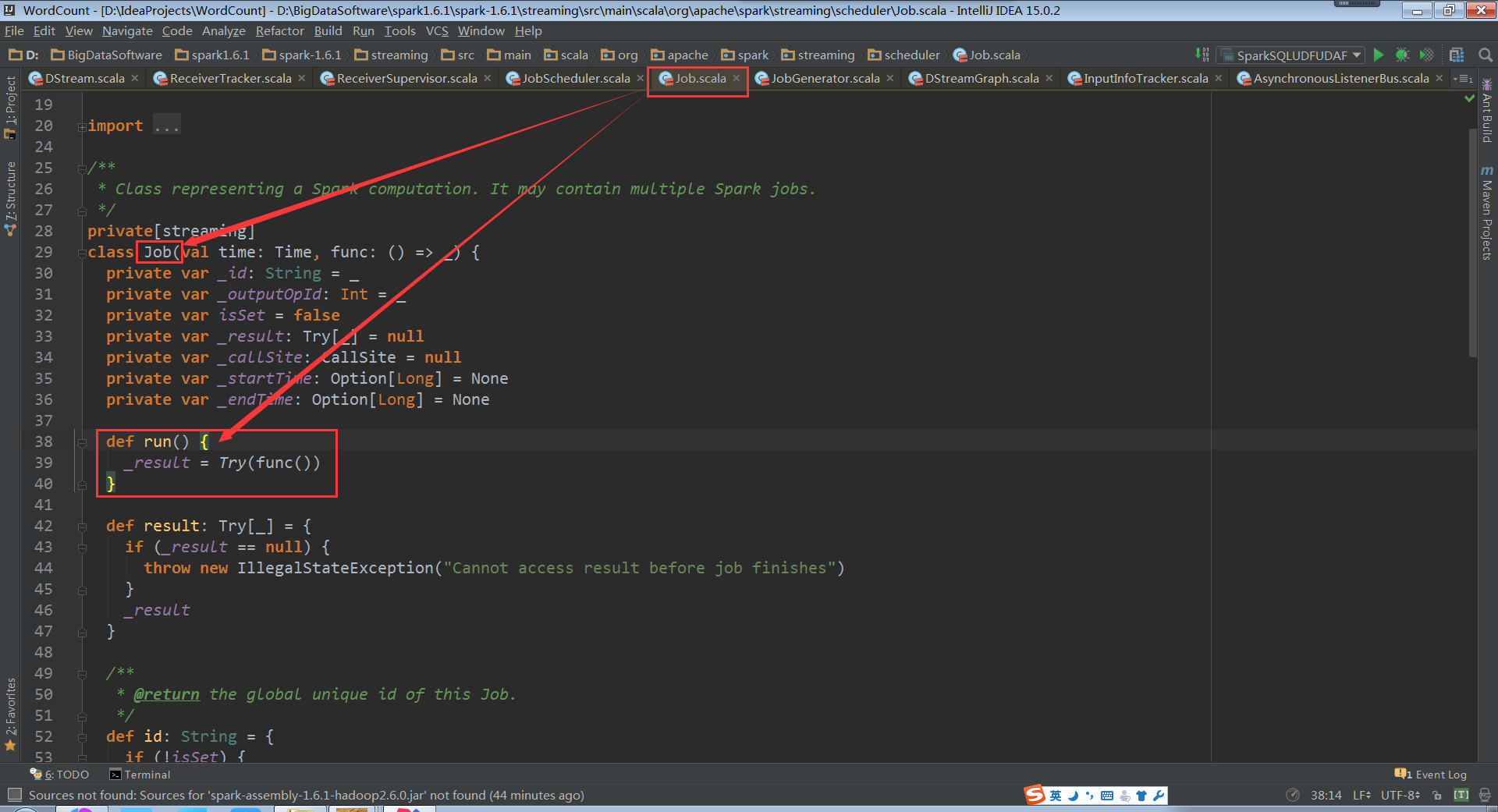Switch to DStreamGraph.scala tab
The height and width of the screenshot is (812, 1498).
click(x=982, y=78)
